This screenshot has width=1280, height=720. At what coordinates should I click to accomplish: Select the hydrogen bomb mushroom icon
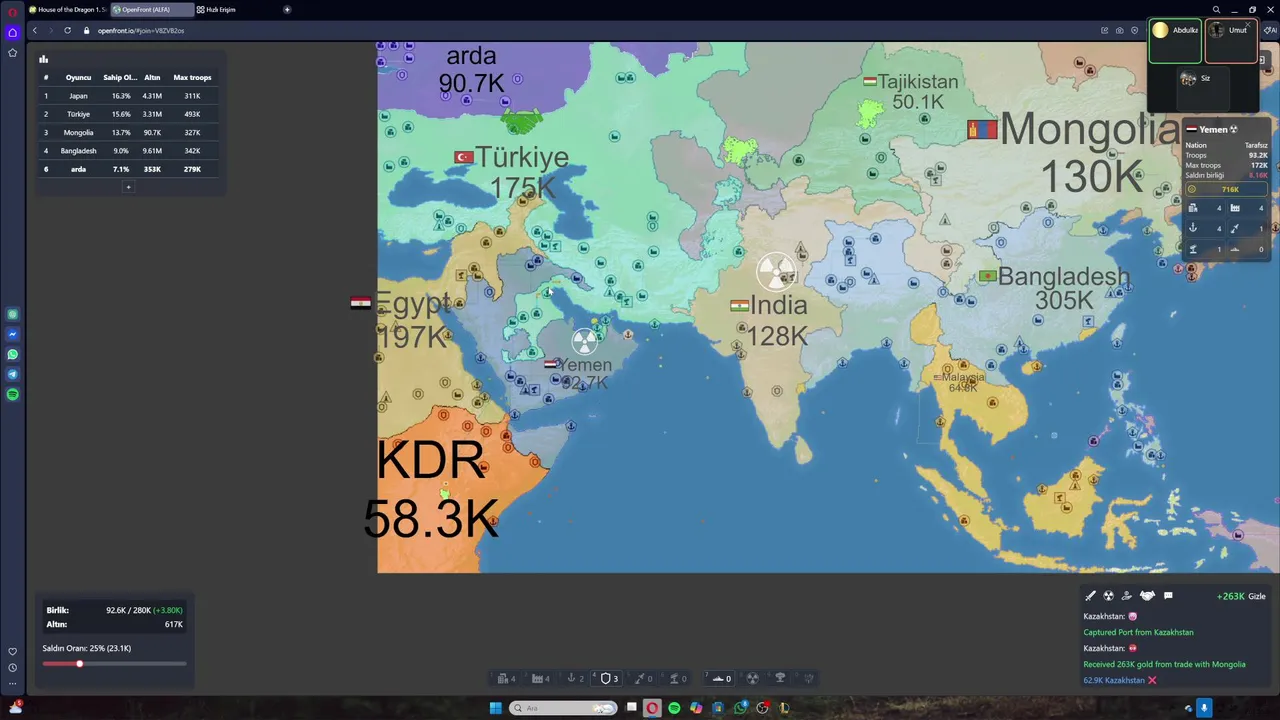[781, 678]
